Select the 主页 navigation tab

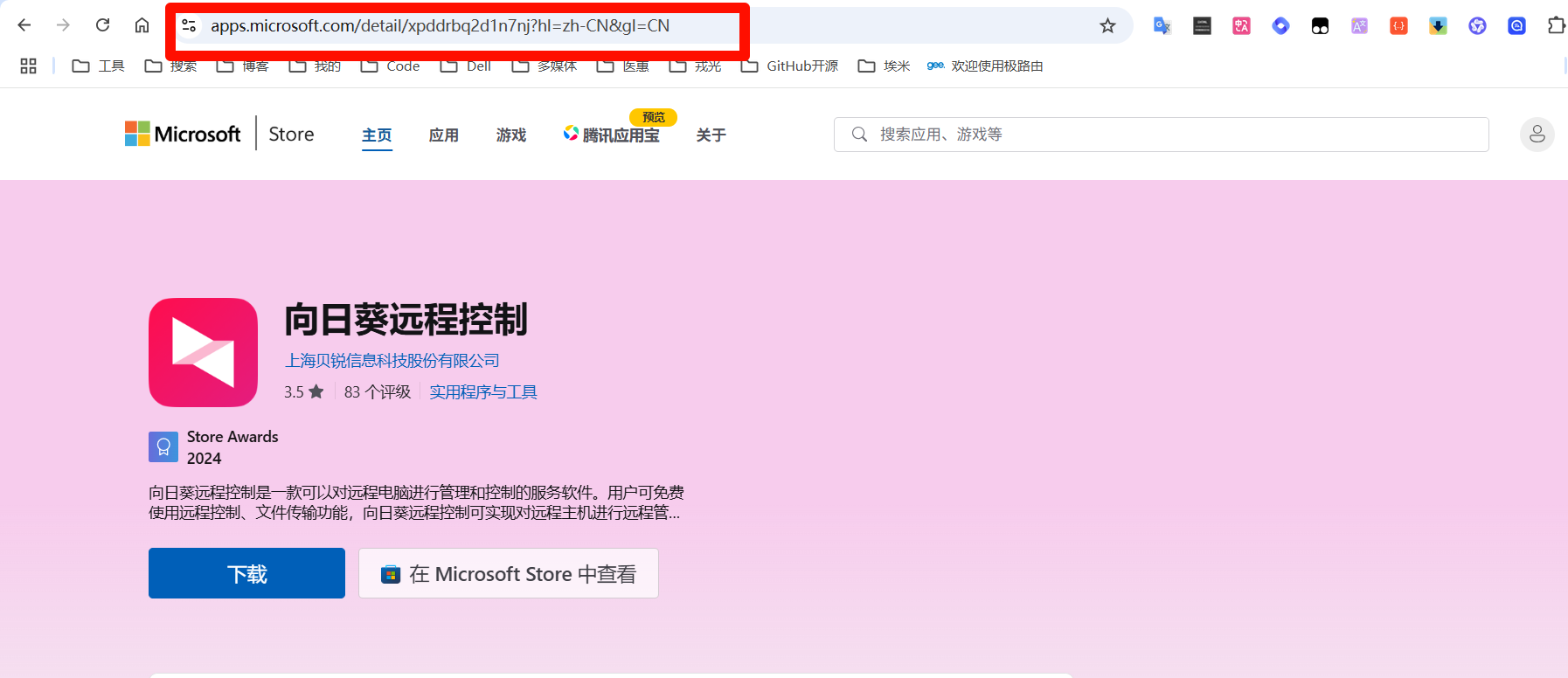(x=377, y=135)
